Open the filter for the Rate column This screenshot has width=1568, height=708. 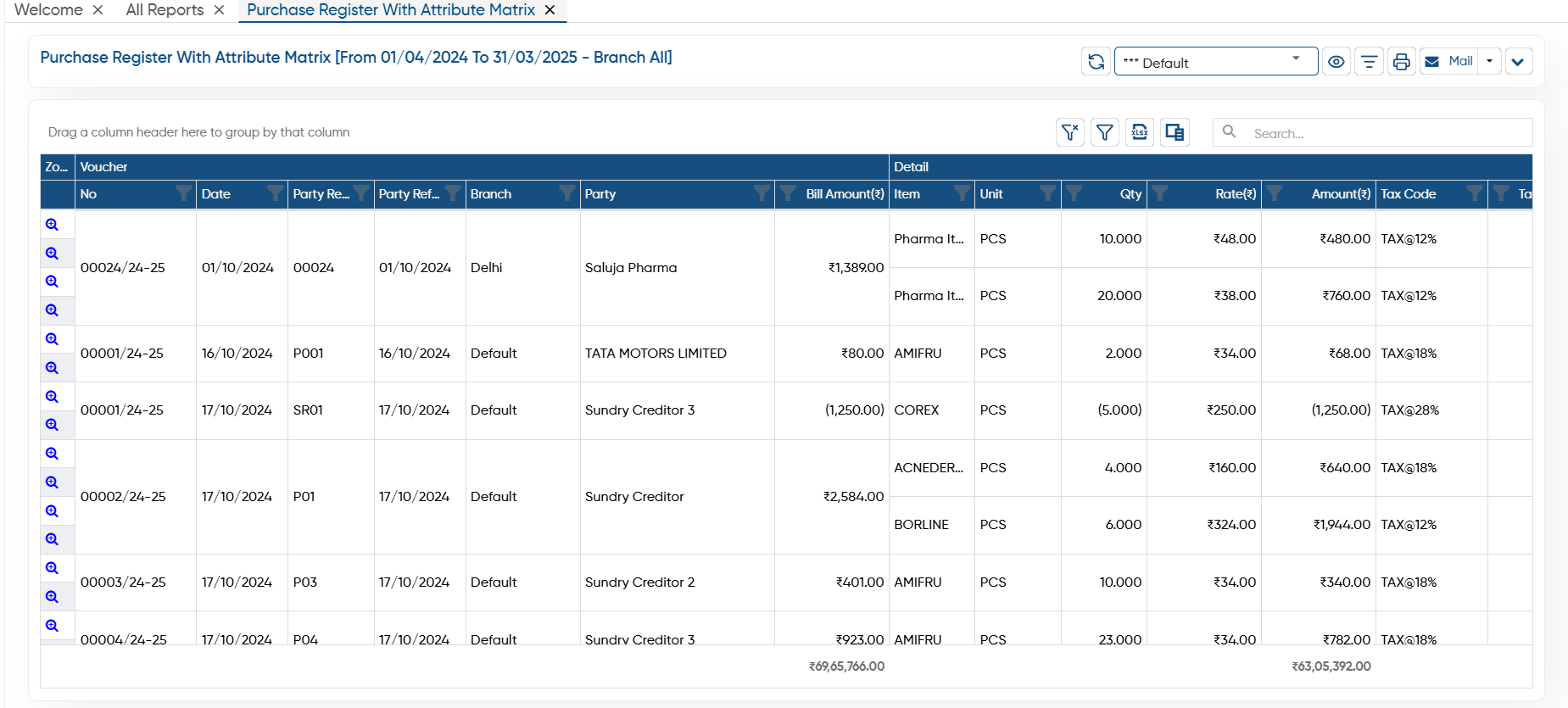[x=1160, y=194]
